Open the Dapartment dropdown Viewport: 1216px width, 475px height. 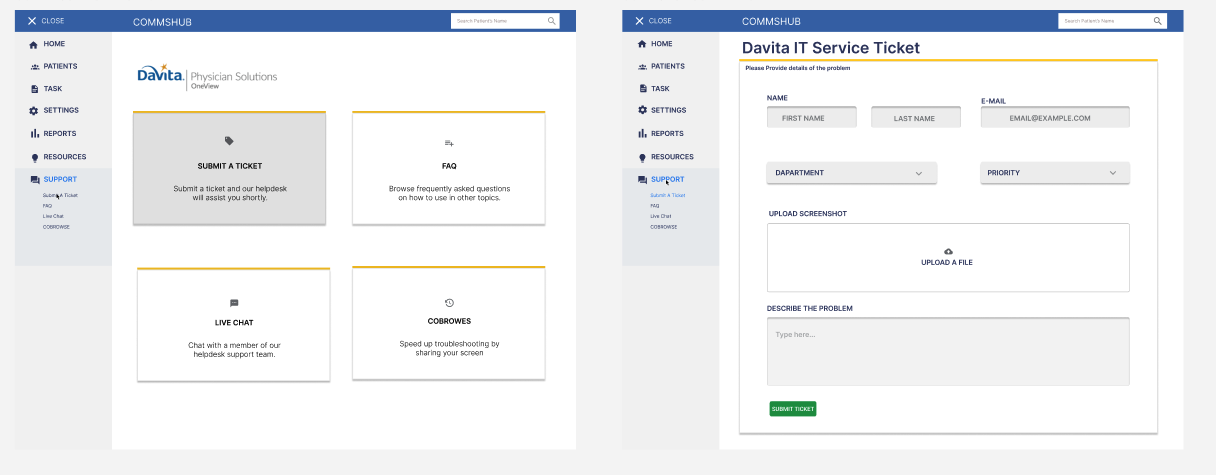(852, 173)
